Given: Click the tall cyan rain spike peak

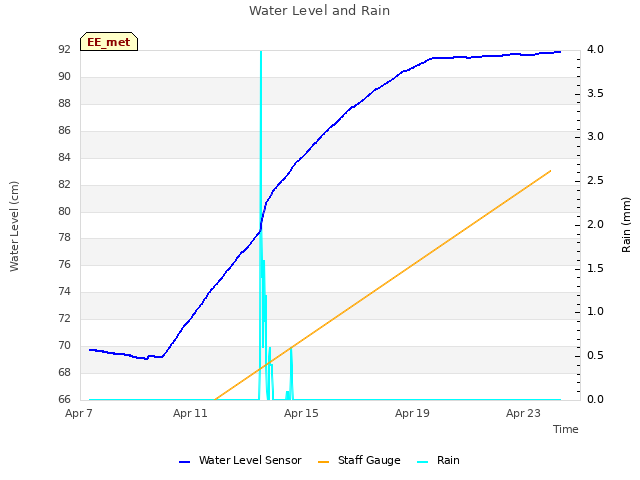Looking at the screenshot, I should 261,52.
